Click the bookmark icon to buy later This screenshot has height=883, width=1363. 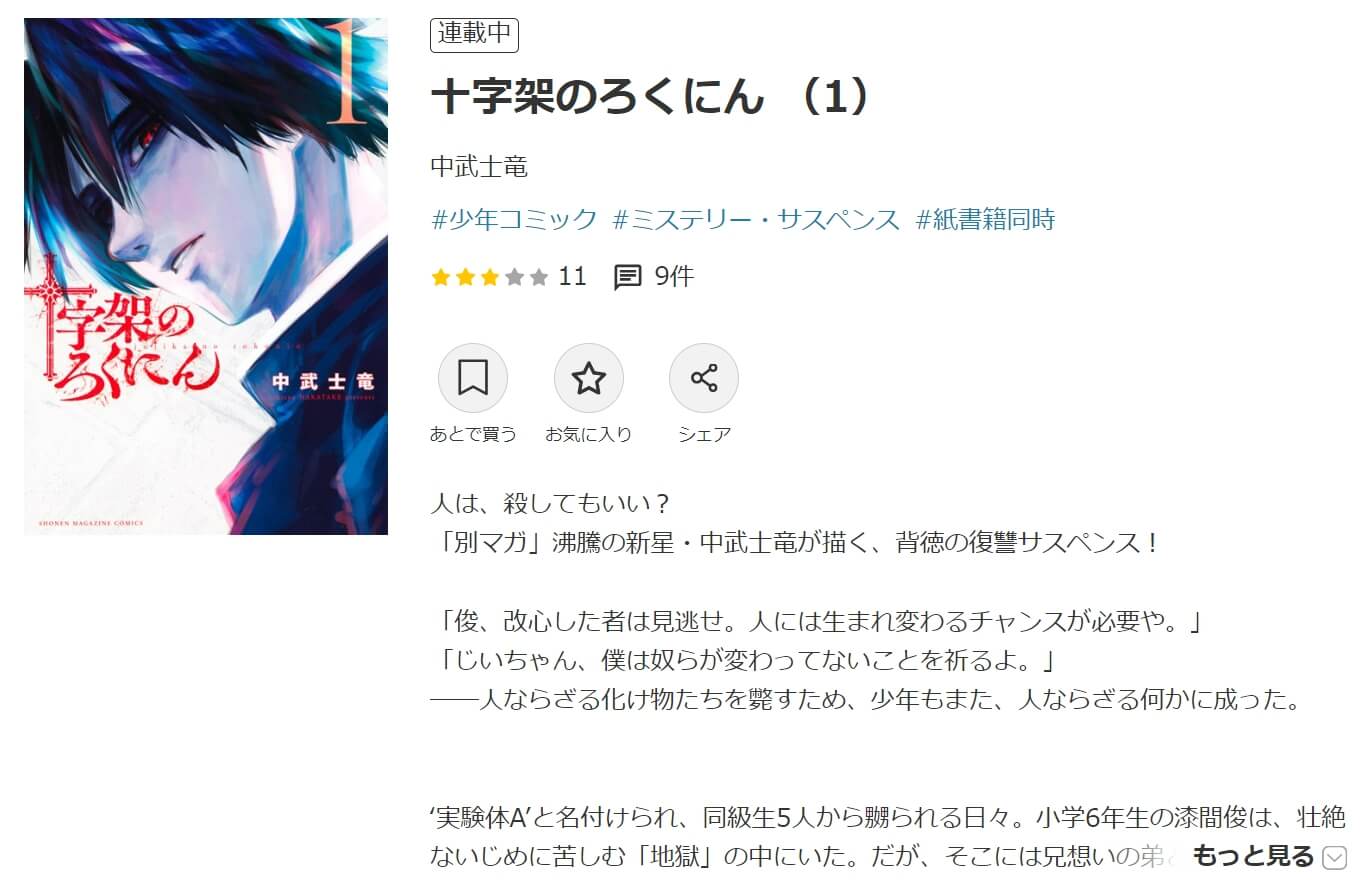point(473,379)
